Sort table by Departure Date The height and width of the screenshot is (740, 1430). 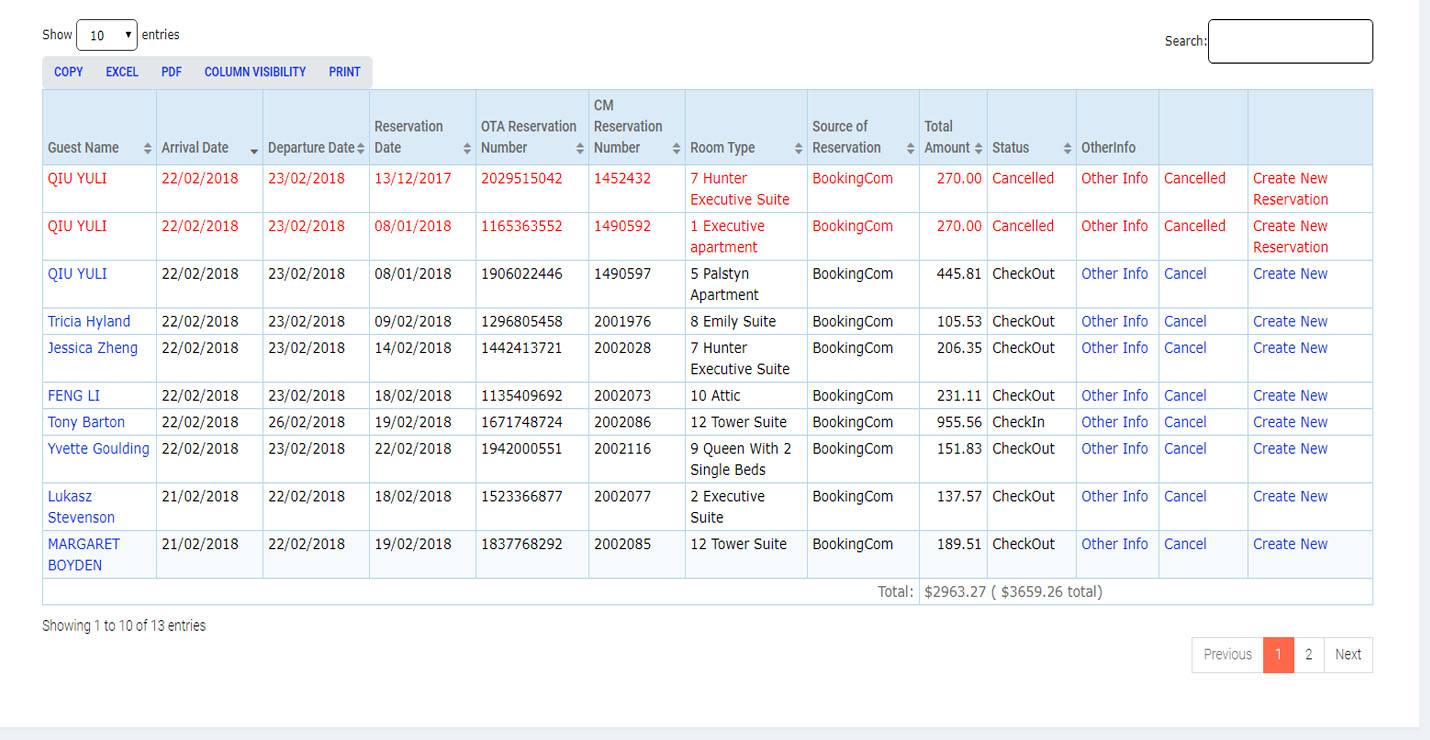361,148
